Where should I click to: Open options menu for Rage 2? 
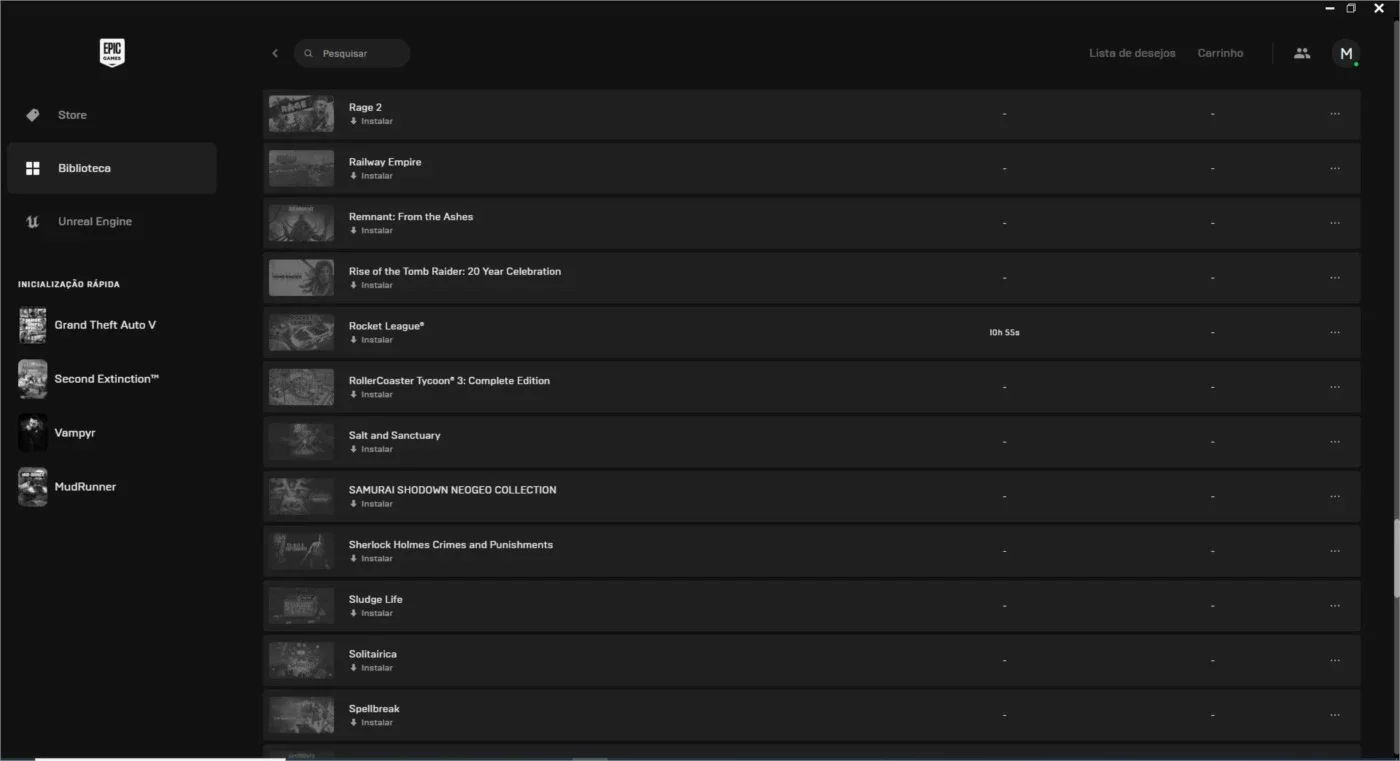1335,114
